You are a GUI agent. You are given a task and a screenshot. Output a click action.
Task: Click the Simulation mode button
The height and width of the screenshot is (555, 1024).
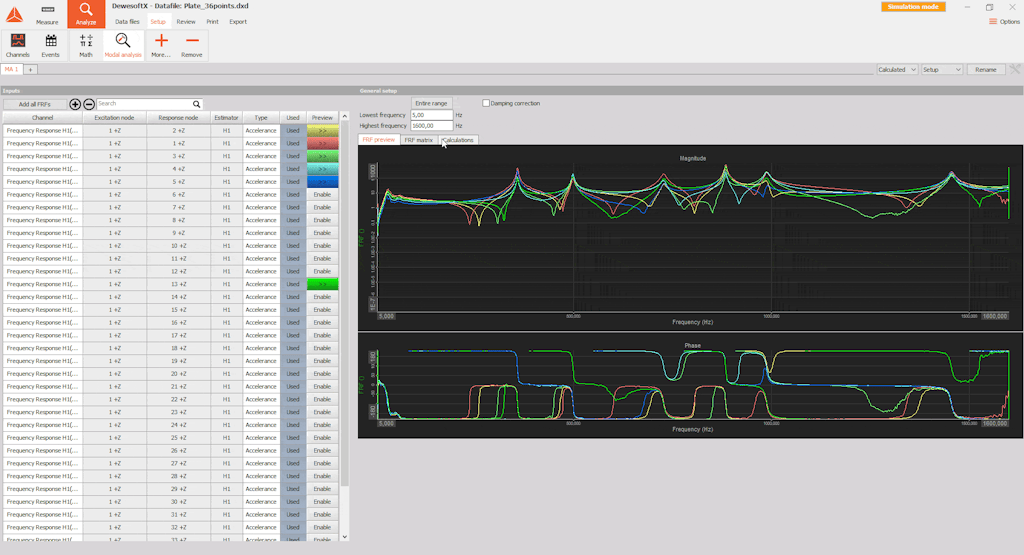point(913,7)
